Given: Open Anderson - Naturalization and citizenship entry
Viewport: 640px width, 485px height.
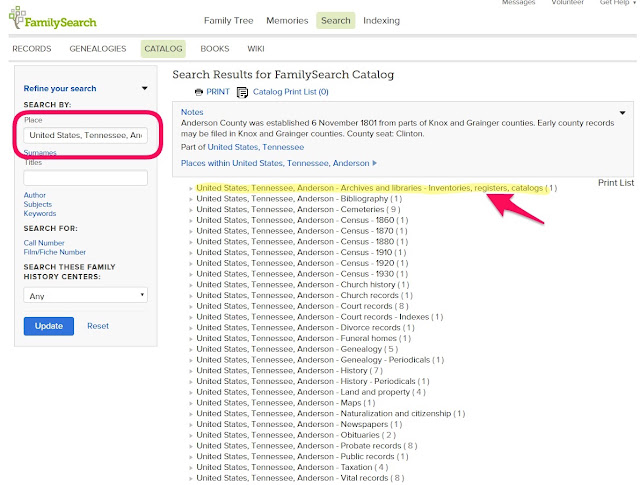Looking at the screenshot, I should (331, 414).
